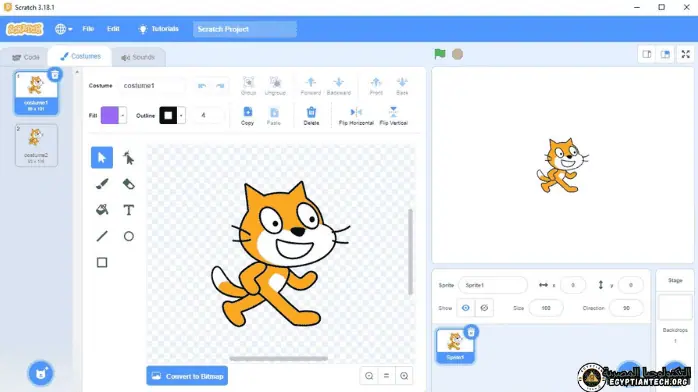Zoom out of the costume canvas
The image size is (698, 392).
tap(369, 376)
